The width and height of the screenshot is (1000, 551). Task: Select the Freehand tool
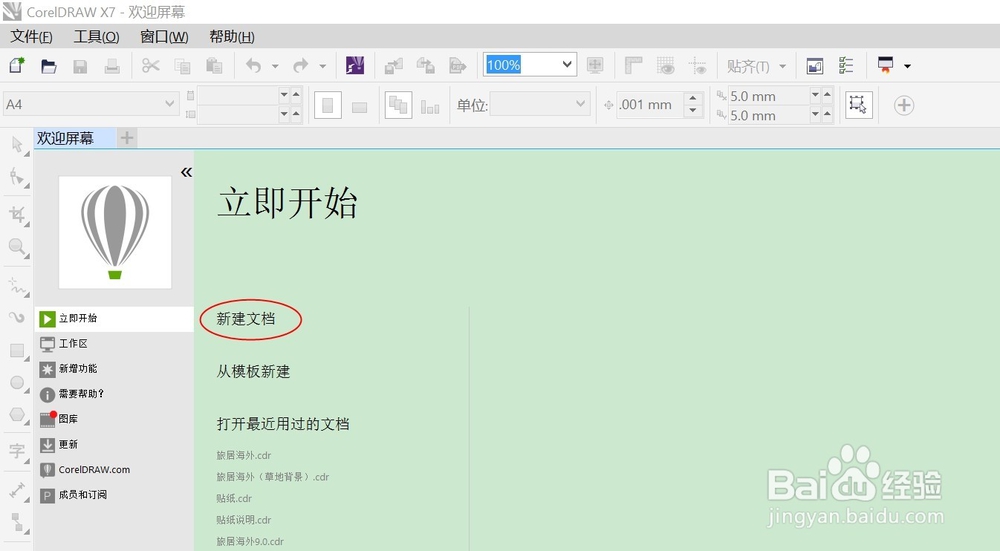[17, 286]
